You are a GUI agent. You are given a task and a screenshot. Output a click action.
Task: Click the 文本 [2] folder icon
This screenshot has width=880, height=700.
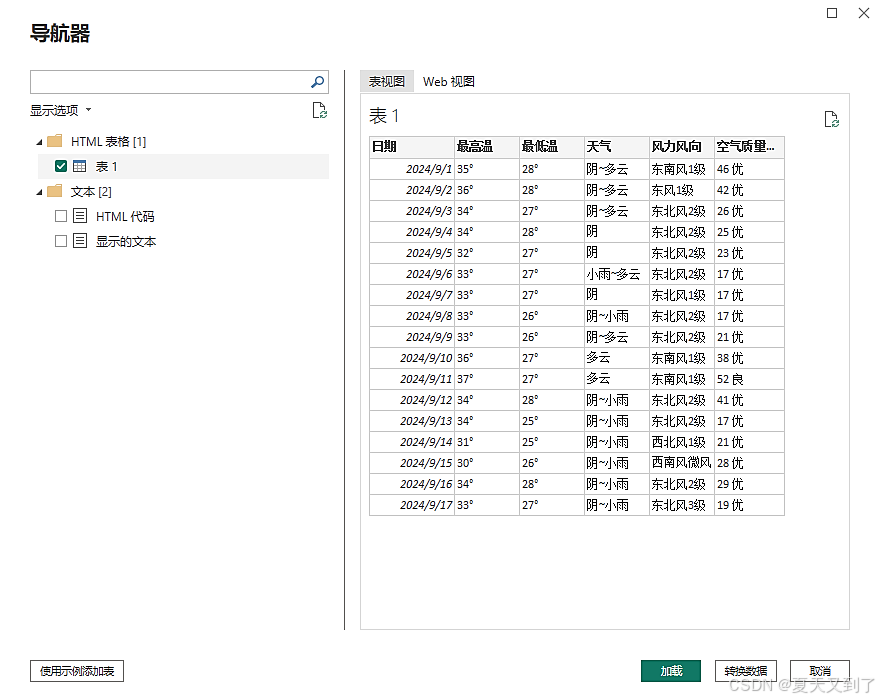click(x=55, y=191)
